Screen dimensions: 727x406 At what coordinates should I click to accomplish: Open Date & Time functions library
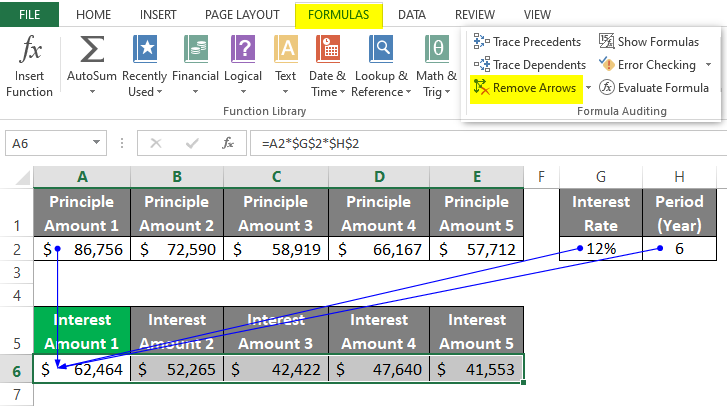coord(328,49)
